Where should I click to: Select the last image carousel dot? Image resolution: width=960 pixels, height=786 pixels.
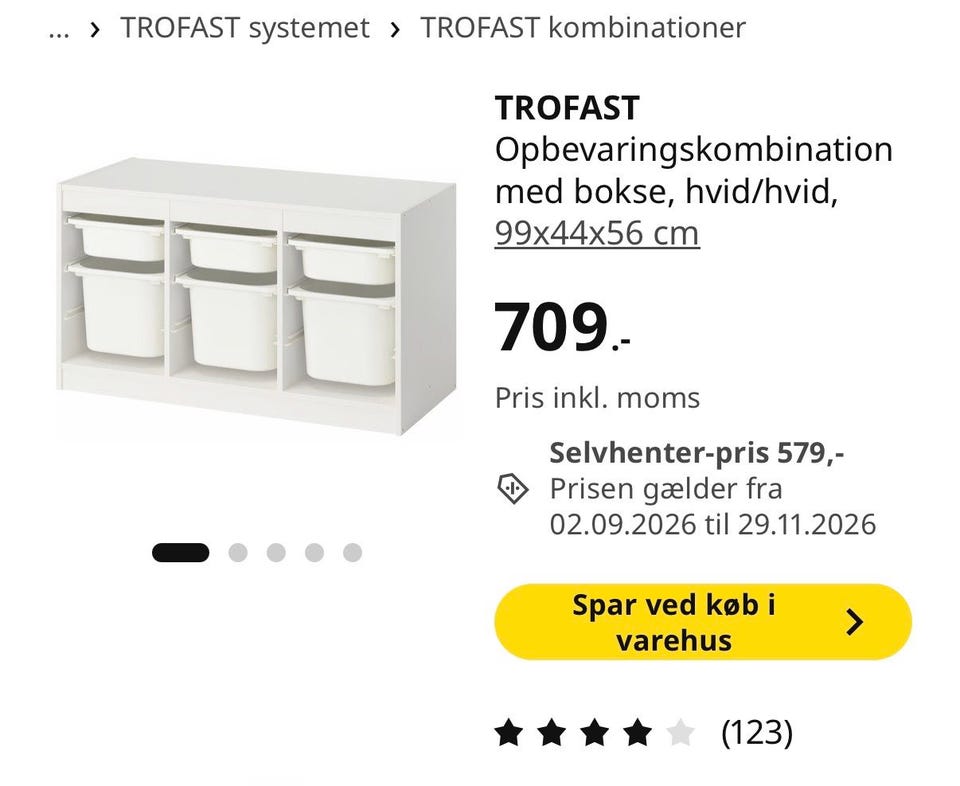[x=352, y=553]
